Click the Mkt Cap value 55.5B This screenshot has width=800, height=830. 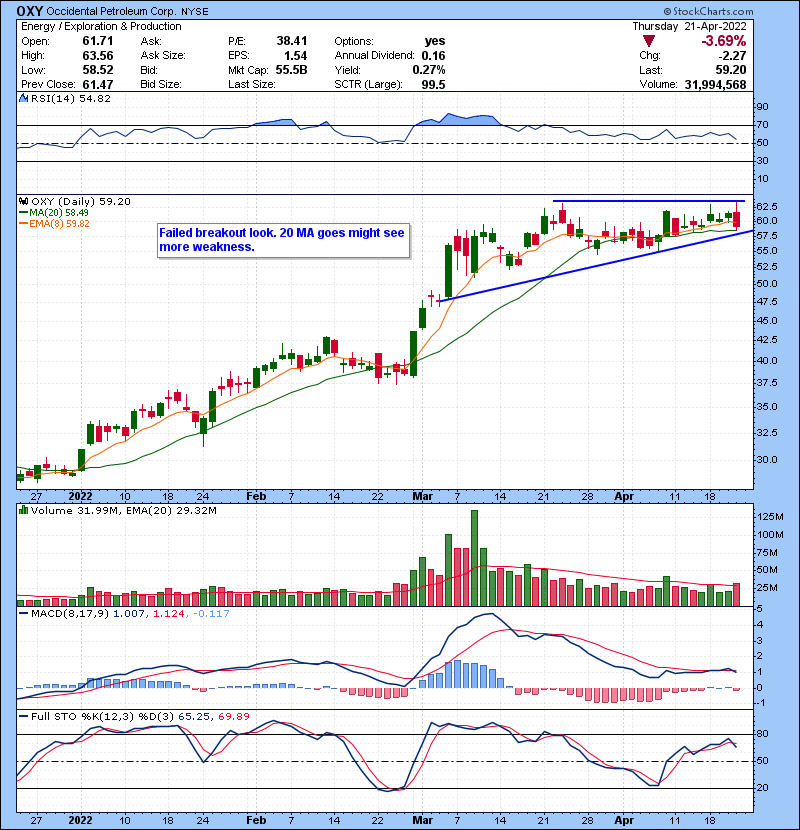pyautogui.click(x=291, y=70)
